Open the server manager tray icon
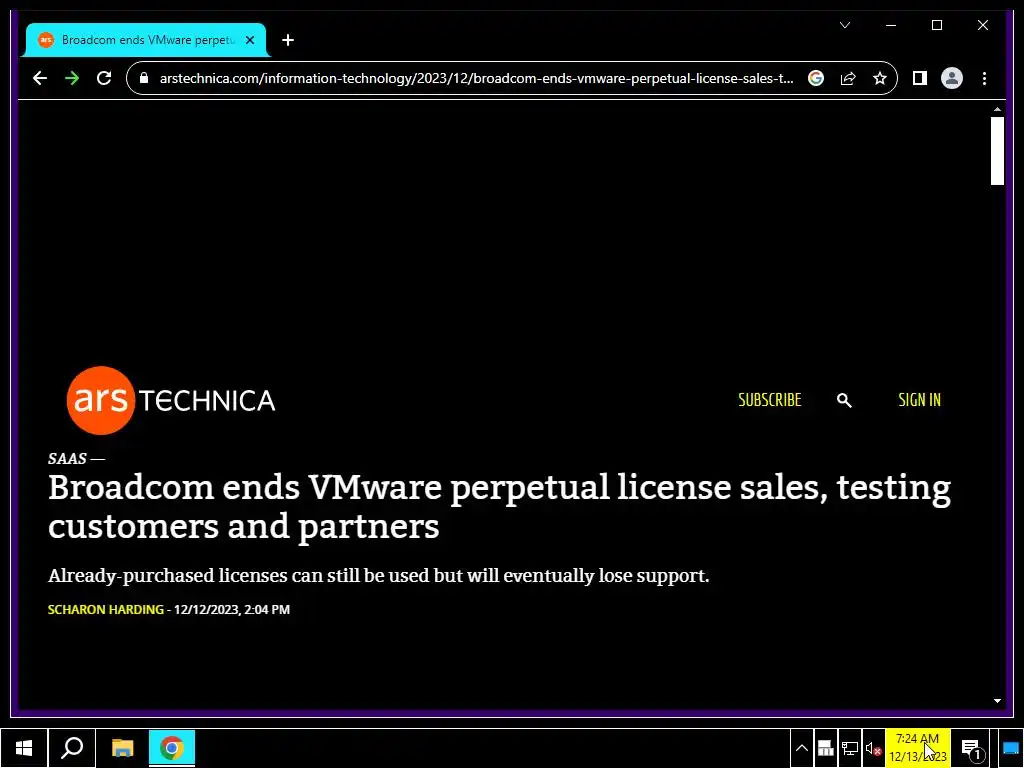Screen dimensions: 1024x768 825,748
